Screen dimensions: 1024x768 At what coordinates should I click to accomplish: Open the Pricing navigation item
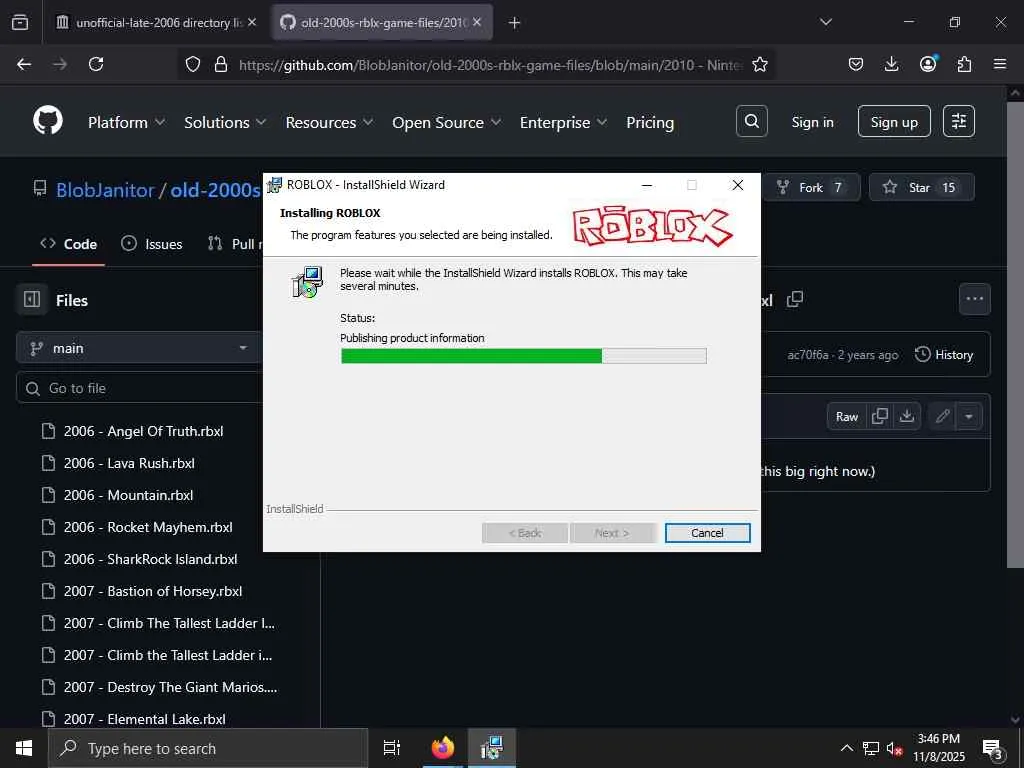pyautogui.click(x=650, y=122)
